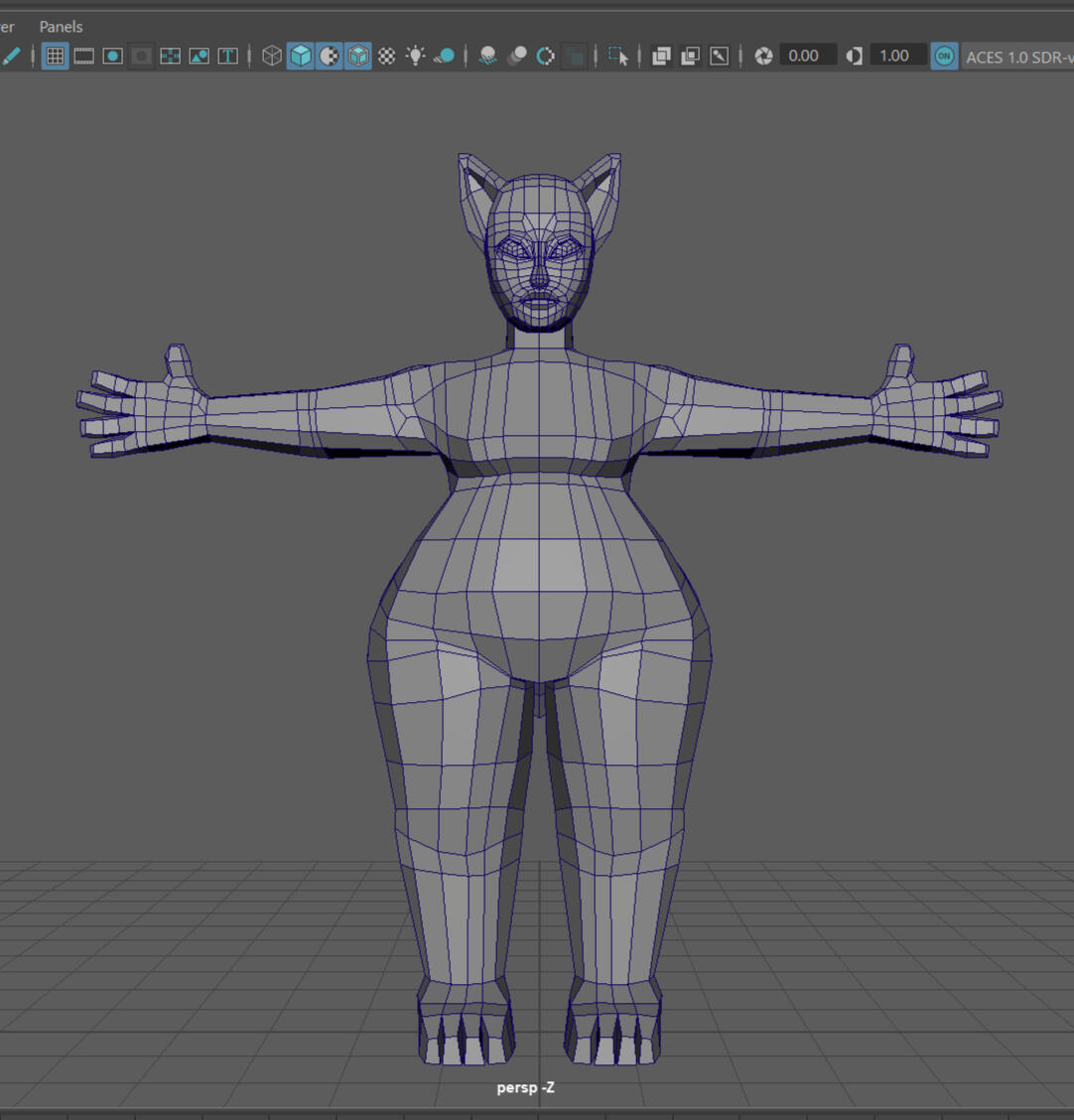Switch to Wireframe display mode
This screenshot has height=1120, width=1074.
coord(272,56)
